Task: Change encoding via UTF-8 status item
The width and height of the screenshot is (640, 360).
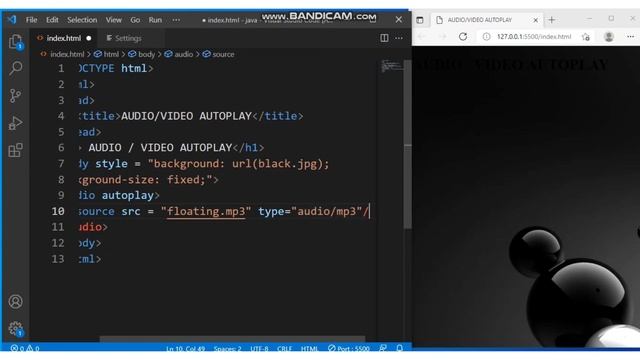Action: pyautogui.click(x=259, y=349)
